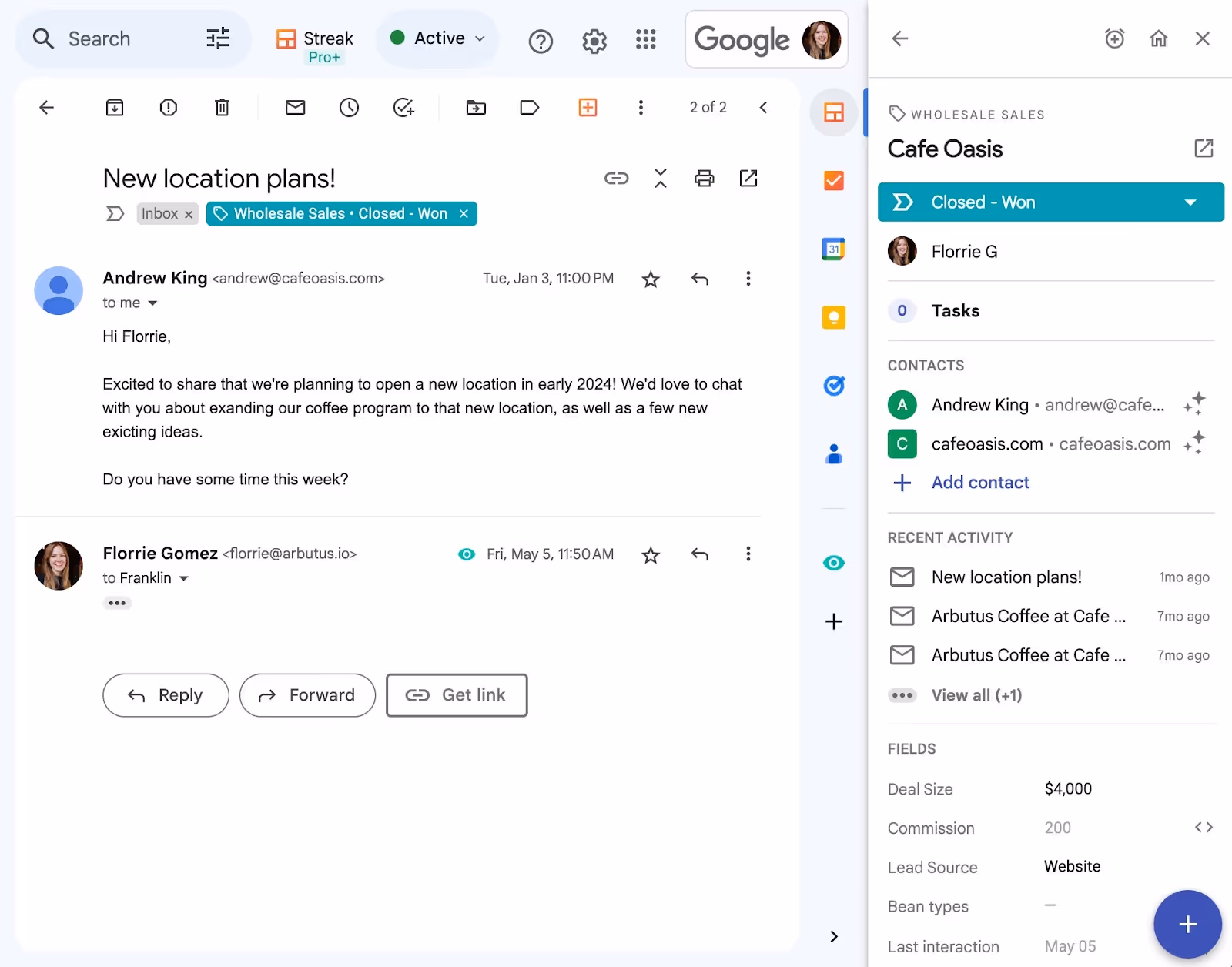Screen dimensions: 1232x967
Task: Click the Add contact link
Action: 980,483
